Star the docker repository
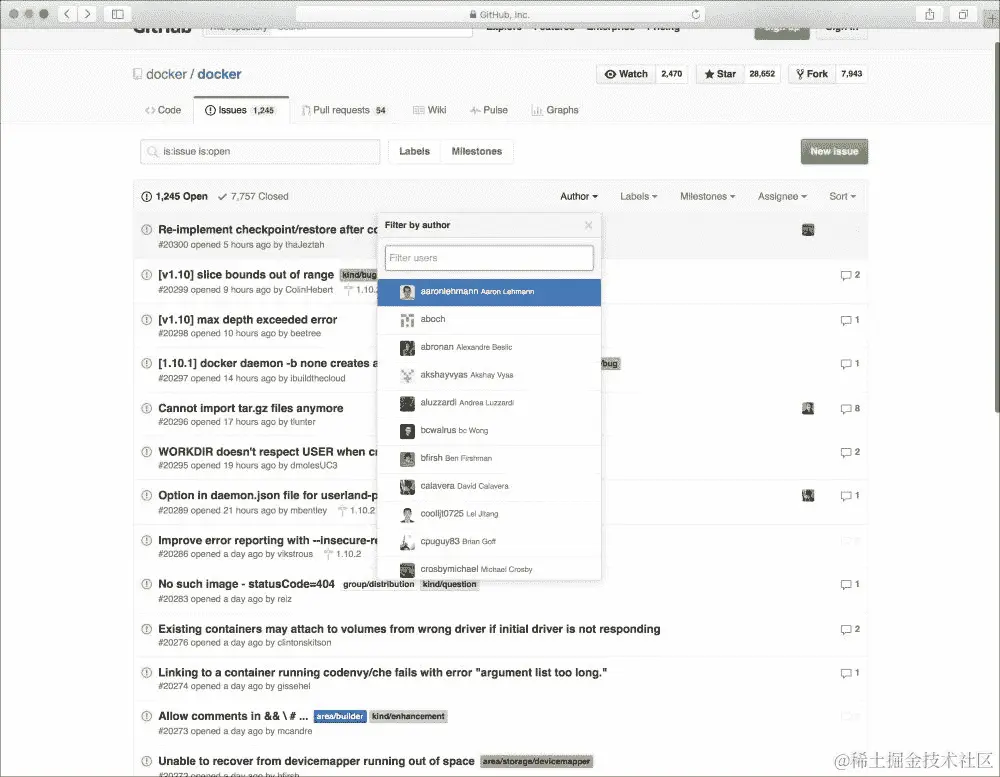Viewport: 1000px width, 777px height. [719, 73]
